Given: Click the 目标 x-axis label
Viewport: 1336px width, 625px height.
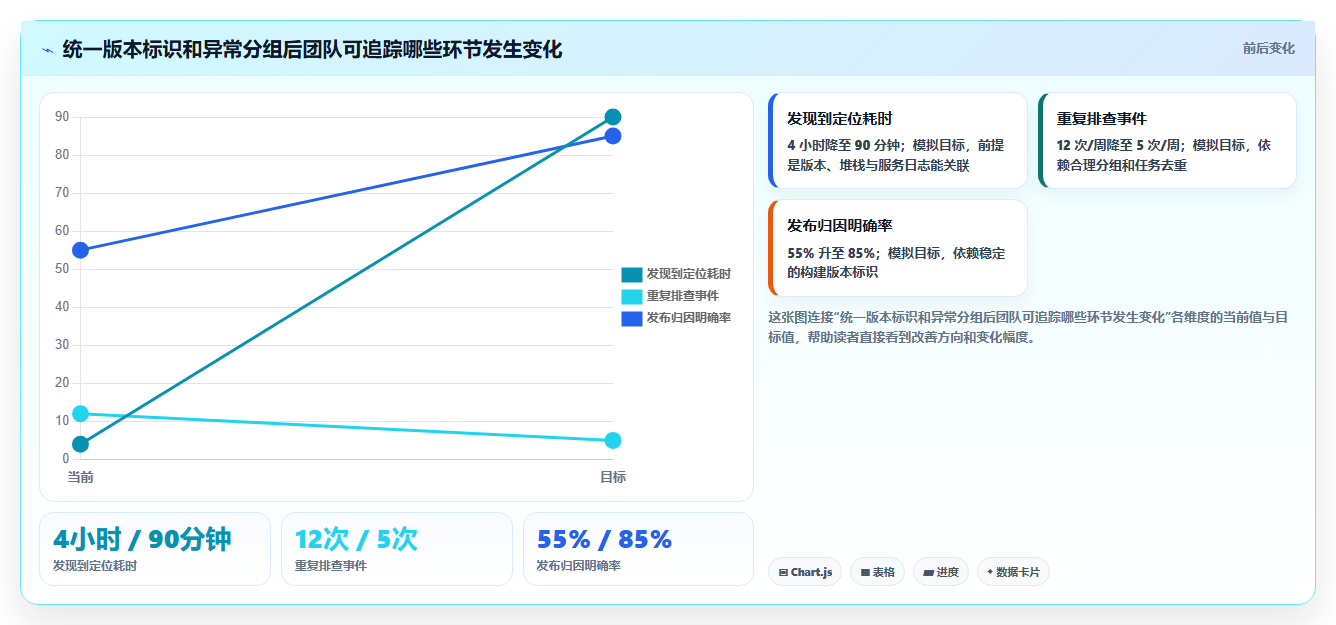Looking at the screenshot, I should pyautogui.click(x=613, y=477).
